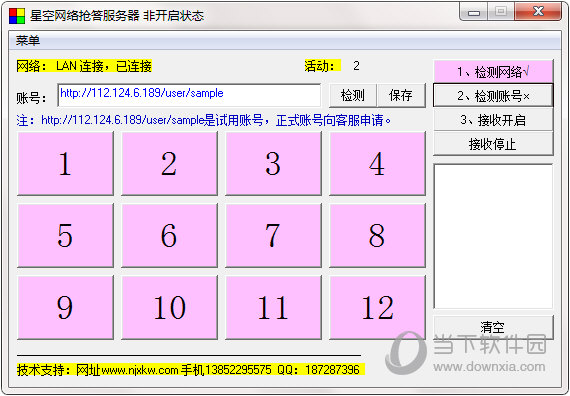
Task: Click inside the white message log box
Action: coord(493,236)
